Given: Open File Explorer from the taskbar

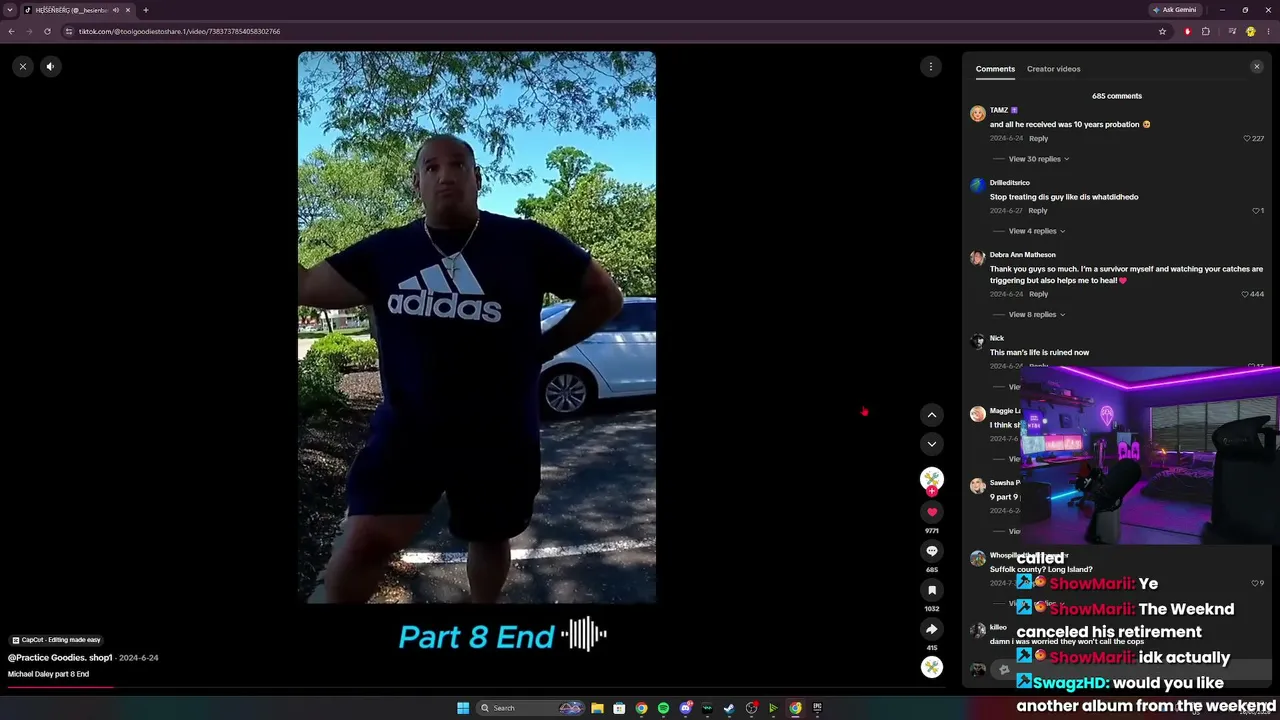Looking at the screenshot, I should pyautogui.click(x=597, y=708).
